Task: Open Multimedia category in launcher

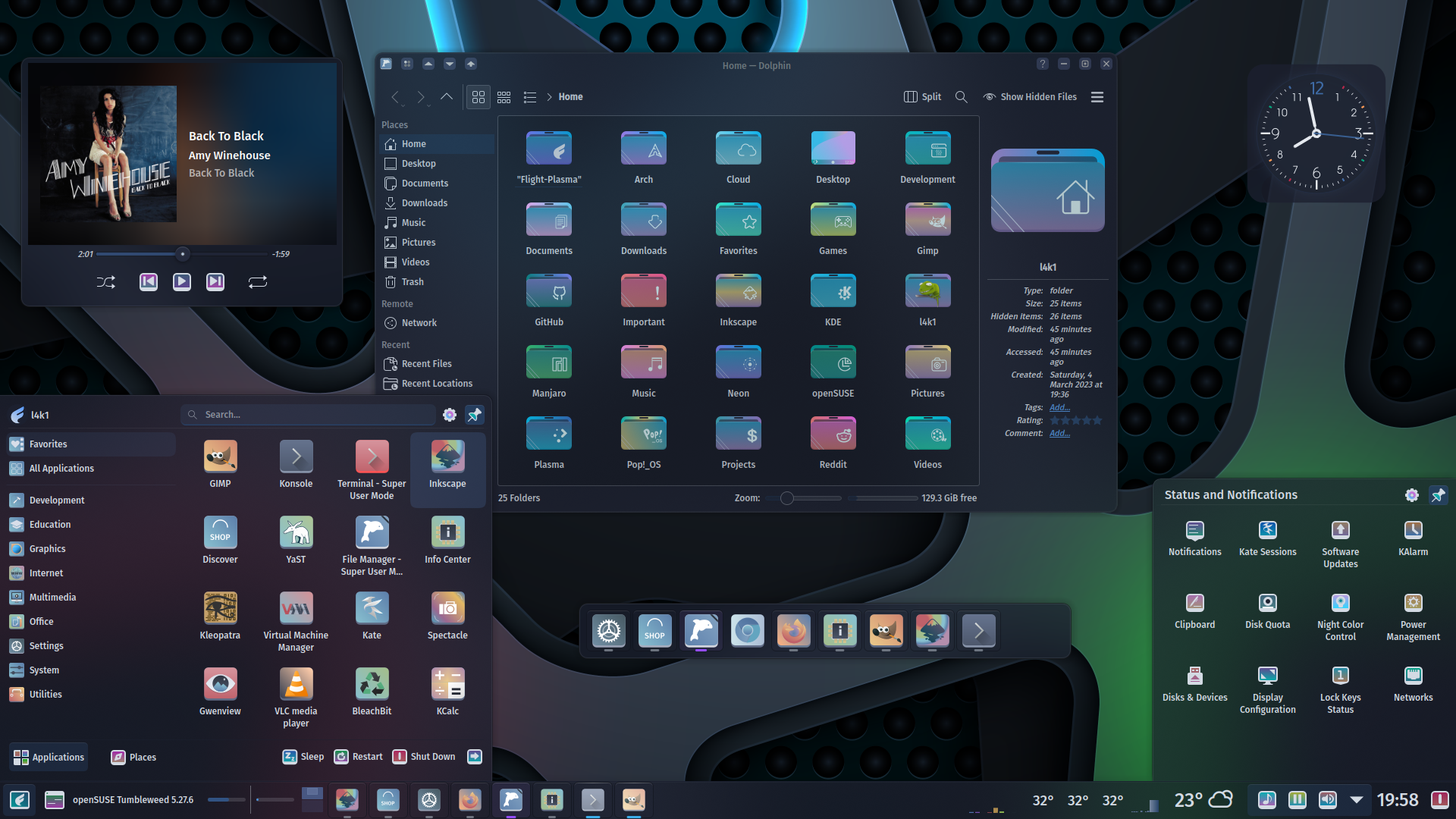Action: [x=91, y=598]
